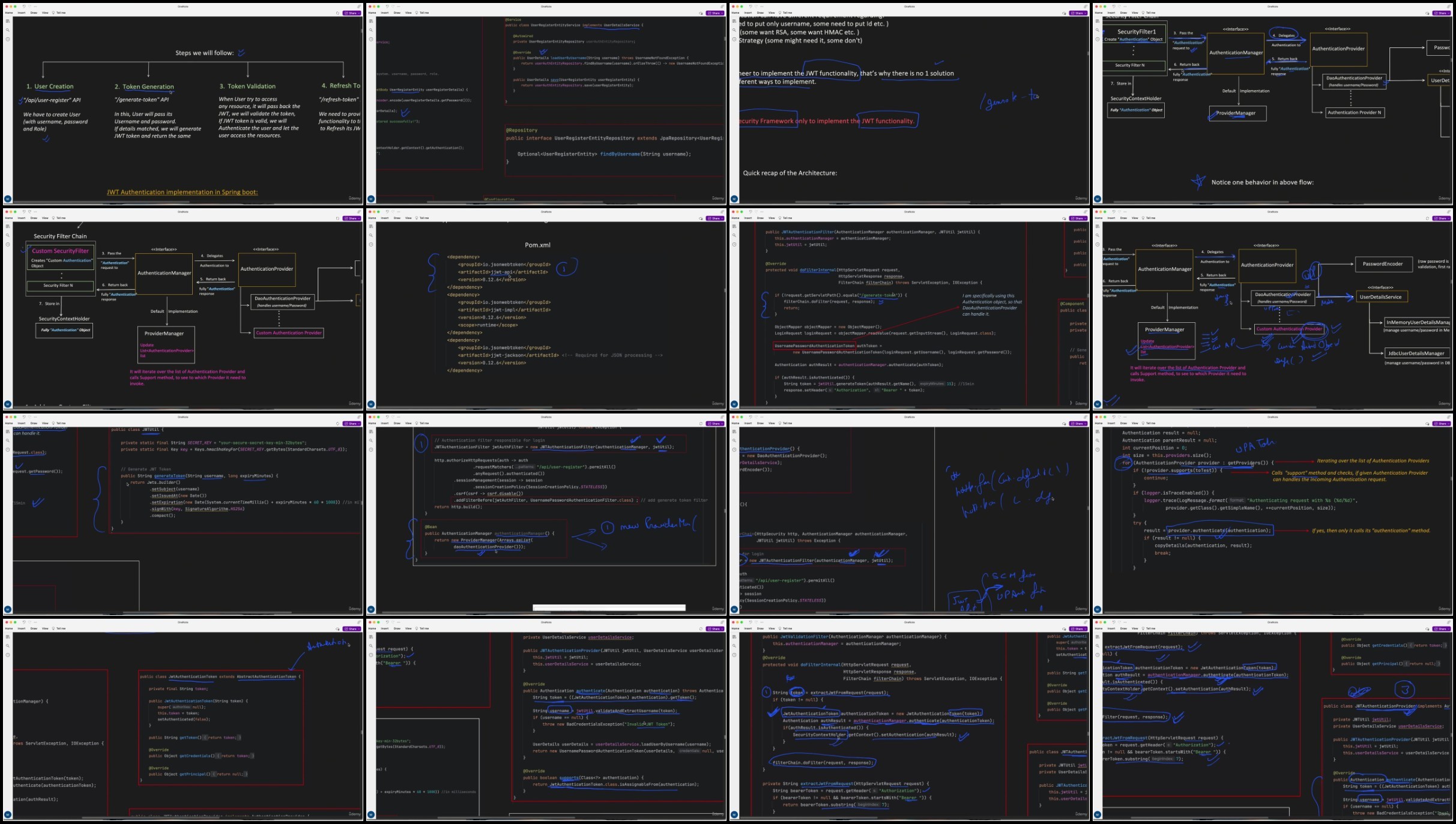Click the search icon in the addFilterBefore code window
The width and height of the screenshot is (1456, 824).
(x=371, y=441)
